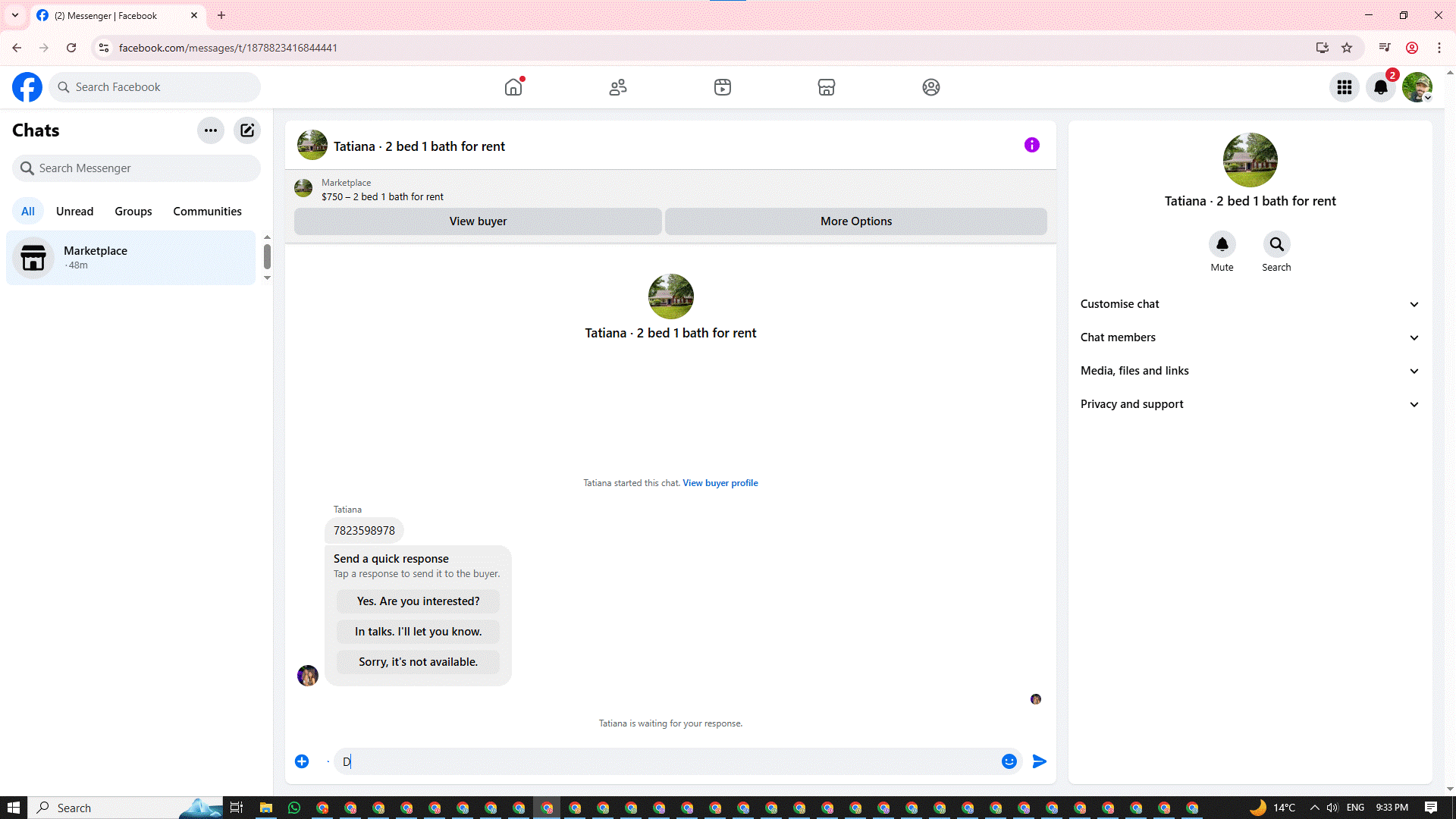Open View buyer profile link
Viewport: 1456px width, 819px height.
[720, 483]
